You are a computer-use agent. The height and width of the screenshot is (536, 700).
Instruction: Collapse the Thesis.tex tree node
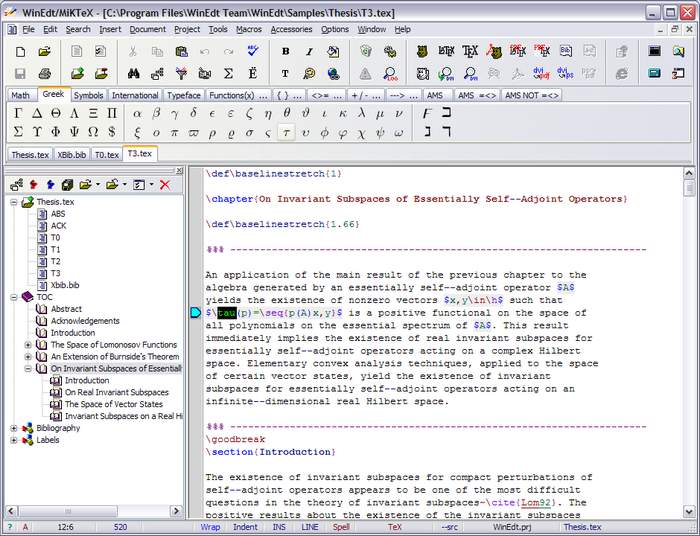click(x=14, y=202)
